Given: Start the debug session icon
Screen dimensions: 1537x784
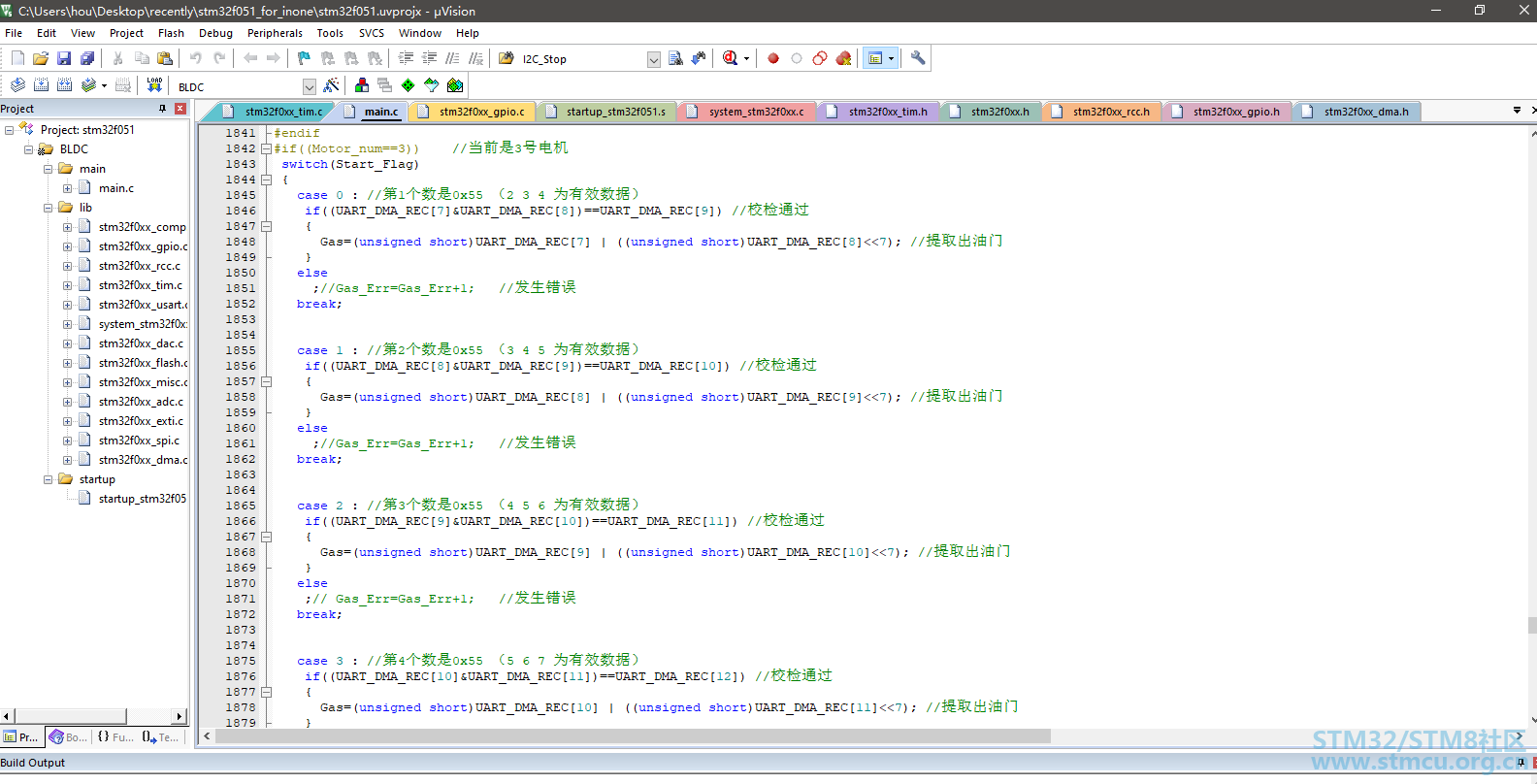Looking at the screenshot, I should pos(730,58).
